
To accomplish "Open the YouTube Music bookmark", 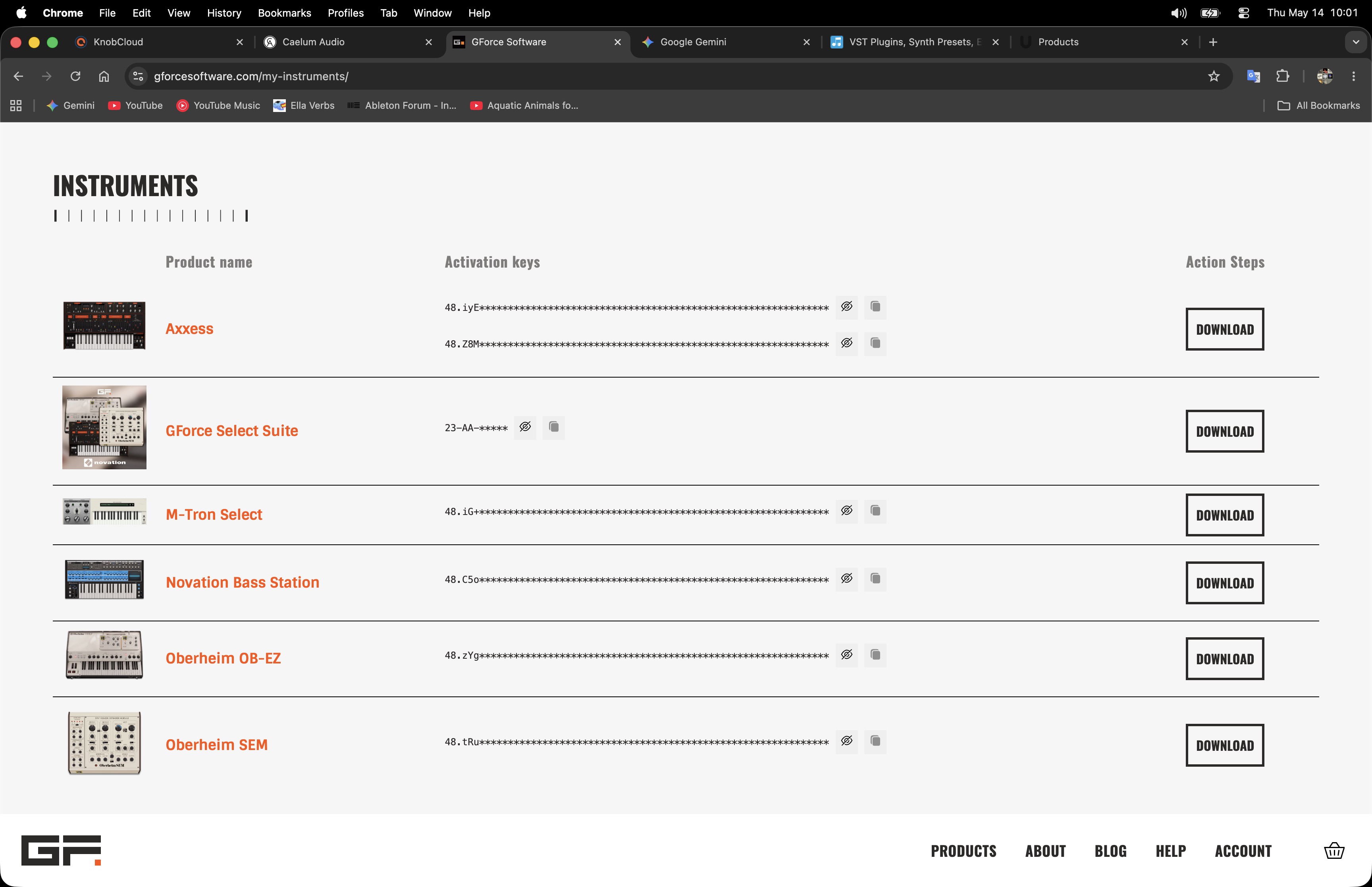I will tap(218, 105).
